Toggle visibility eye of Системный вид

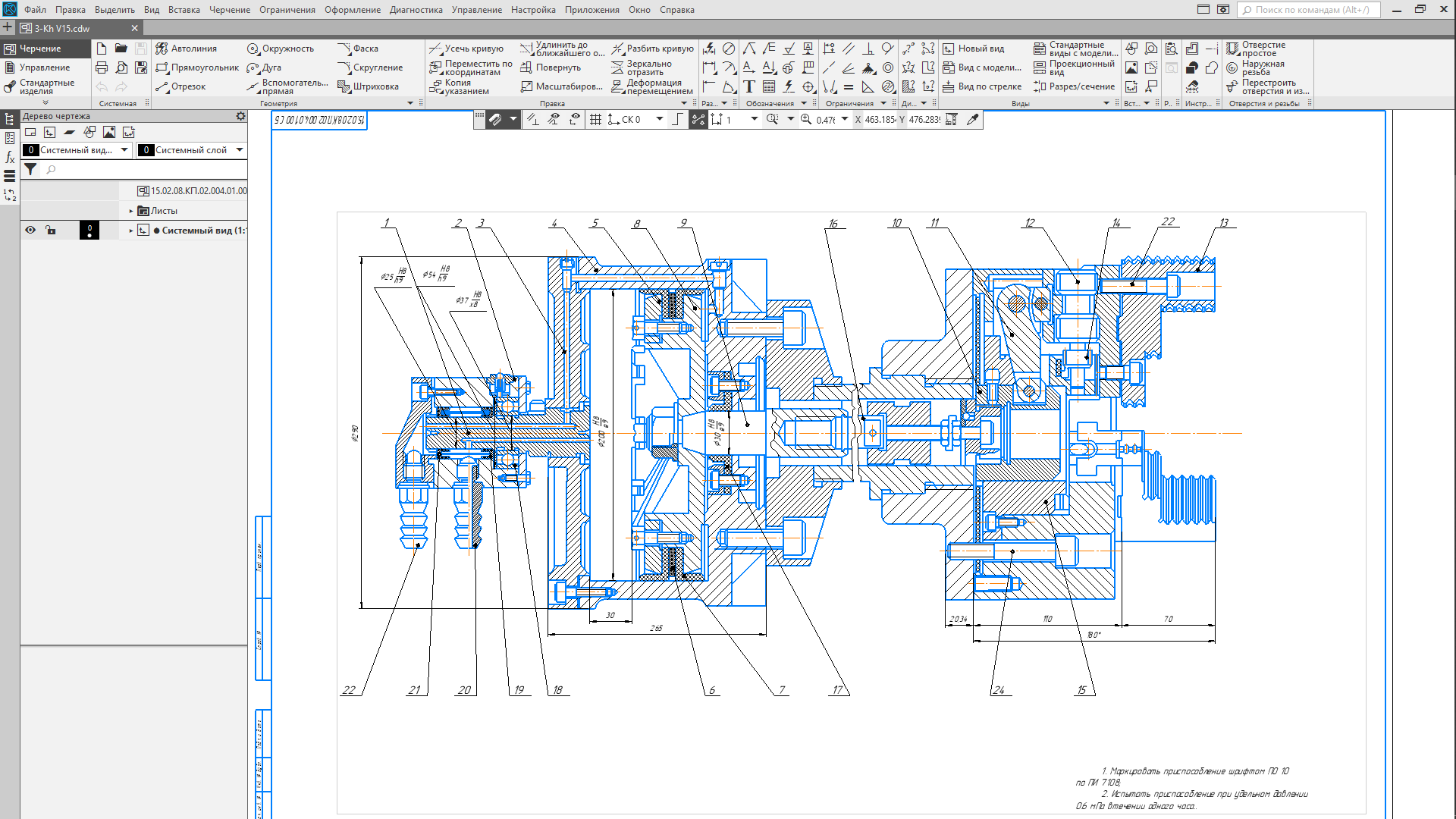[30, 231]
